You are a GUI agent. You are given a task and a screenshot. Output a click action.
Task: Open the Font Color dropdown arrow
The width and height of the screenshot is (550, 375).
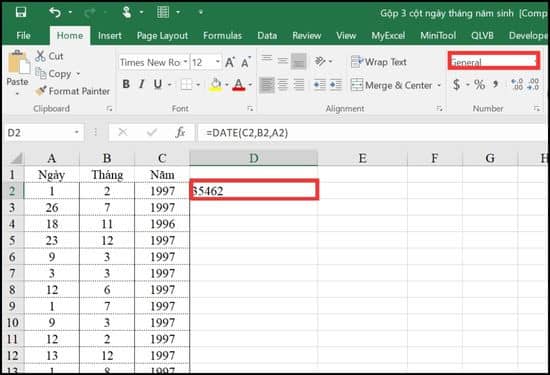[x=250, y=85]
